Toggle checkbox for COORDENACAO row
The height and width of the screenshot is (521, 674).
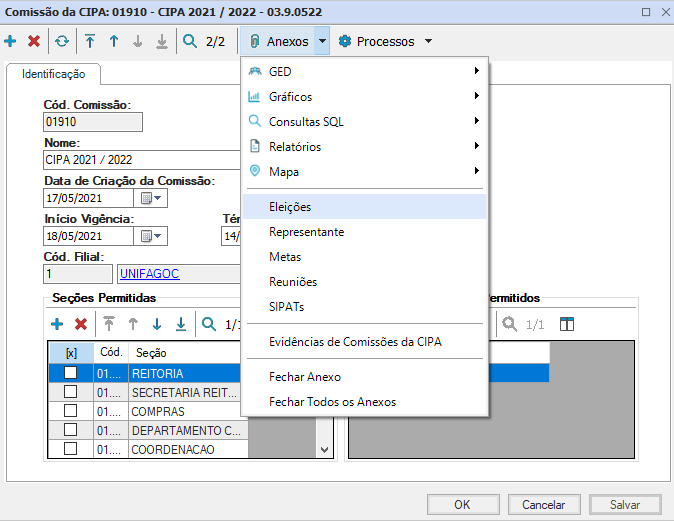[x=70, y=449]
